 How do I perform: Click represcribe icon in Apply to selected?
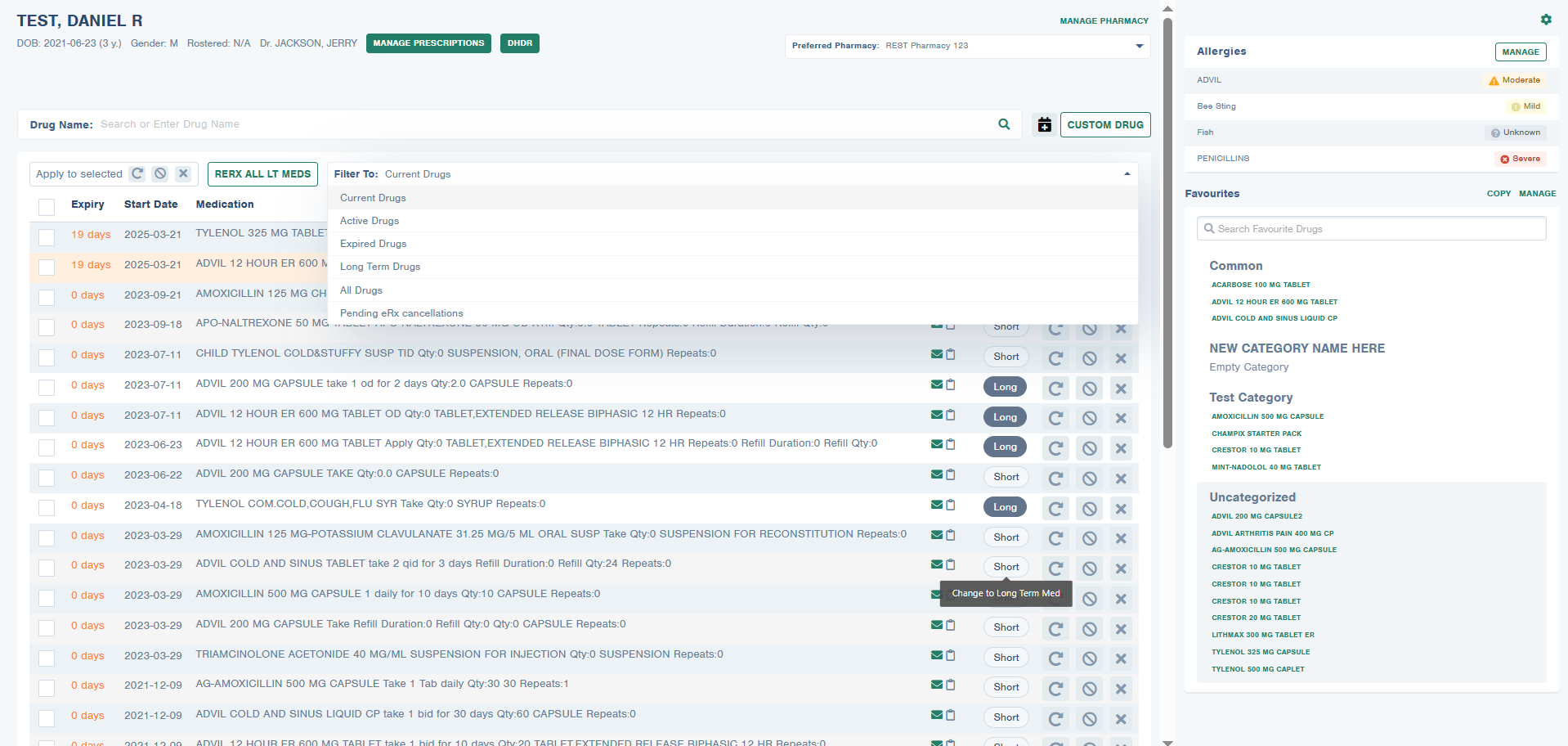[x=137, y=173]
